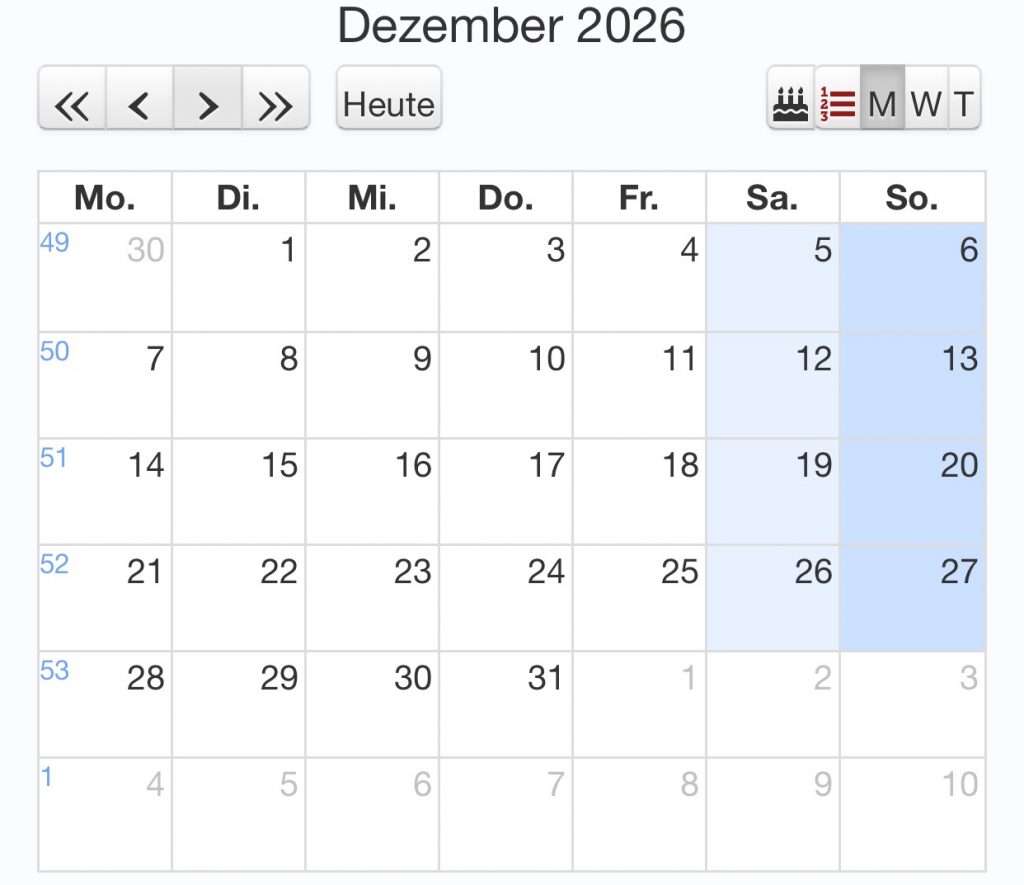The height and width of the screenshot is (885, 1024).
Task: Open the numbered list view
Action: tap(837, 101)
